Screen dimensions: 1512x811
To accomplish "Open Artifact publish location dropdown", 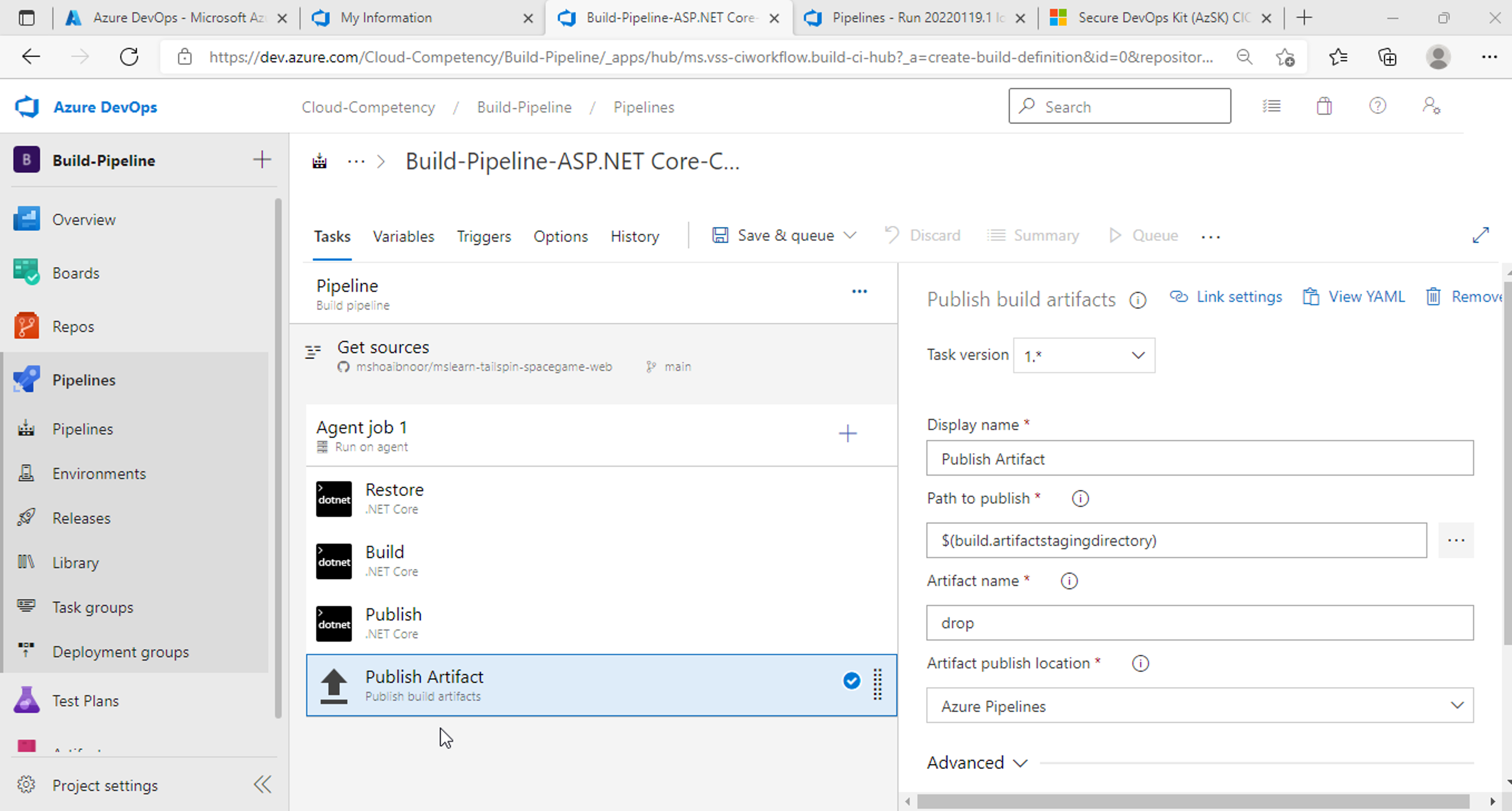I will [1200, 705].
